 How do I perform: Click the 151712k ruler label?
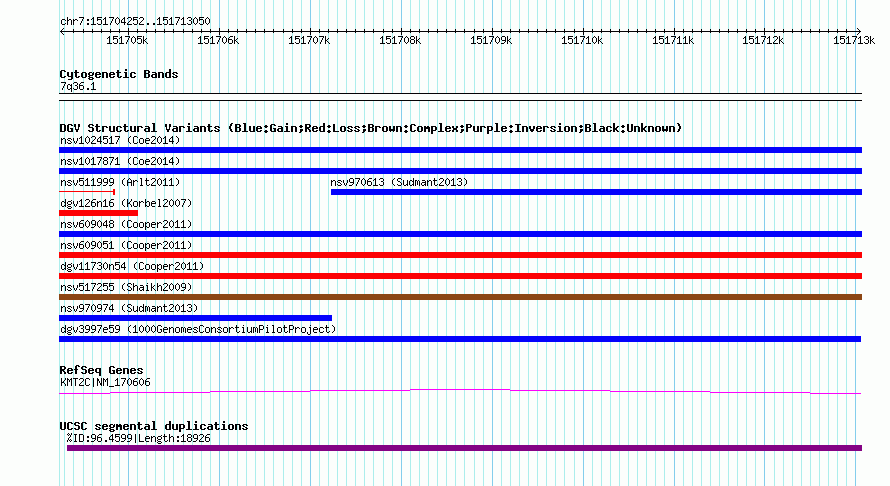pyautogui.click(x=763, y=40)
